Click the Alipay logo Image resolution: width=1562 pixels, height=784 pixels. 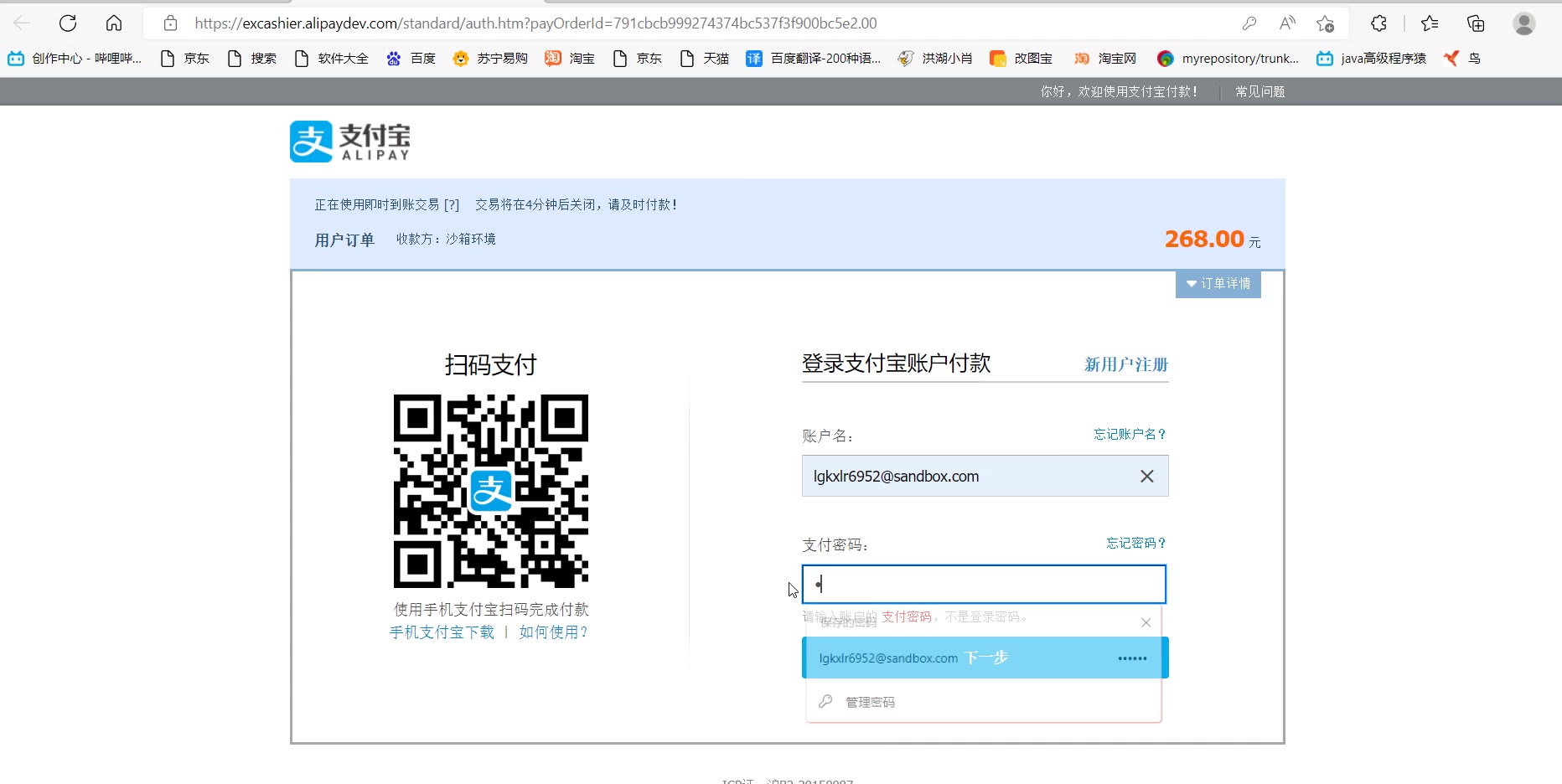(x=350, y=142)
